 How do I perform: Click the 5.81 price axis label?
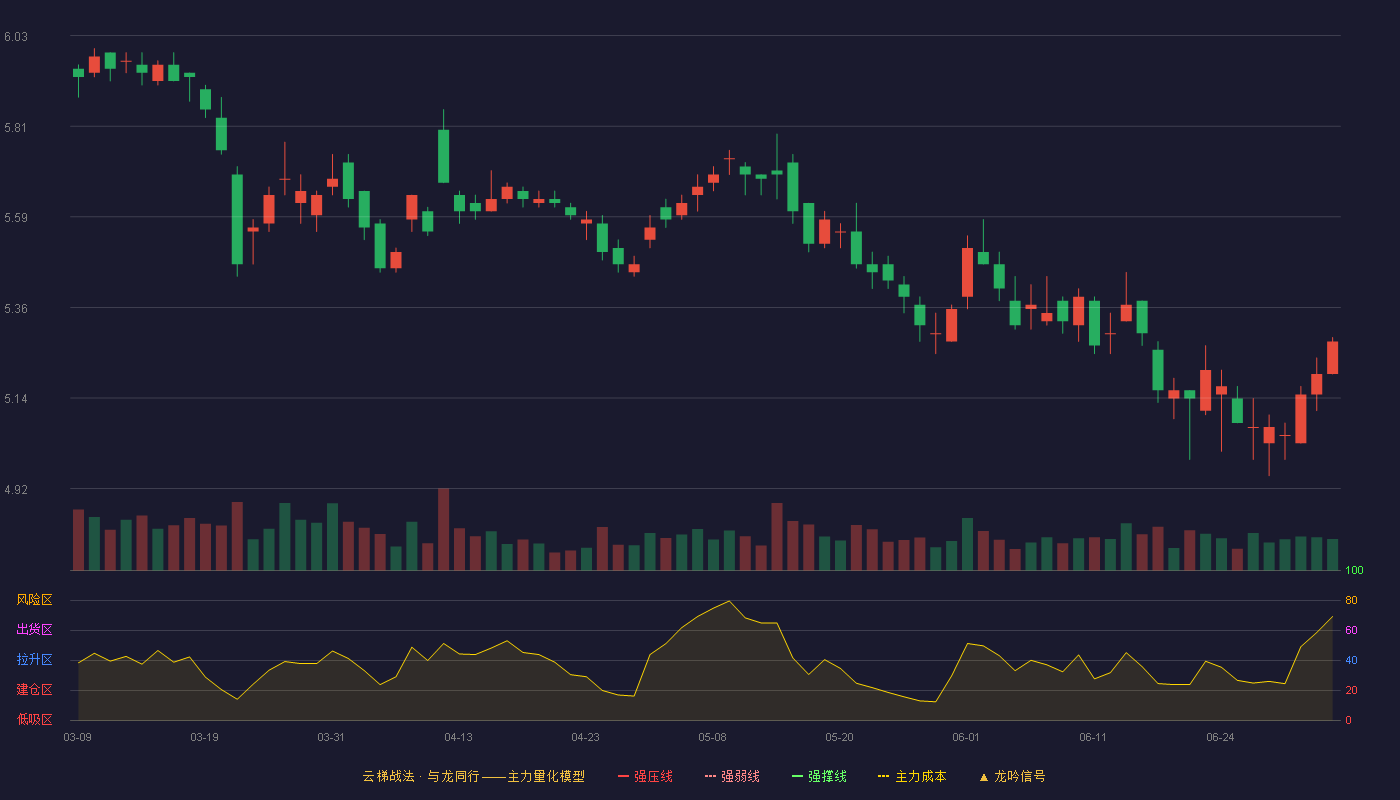[x=16, y=128]
